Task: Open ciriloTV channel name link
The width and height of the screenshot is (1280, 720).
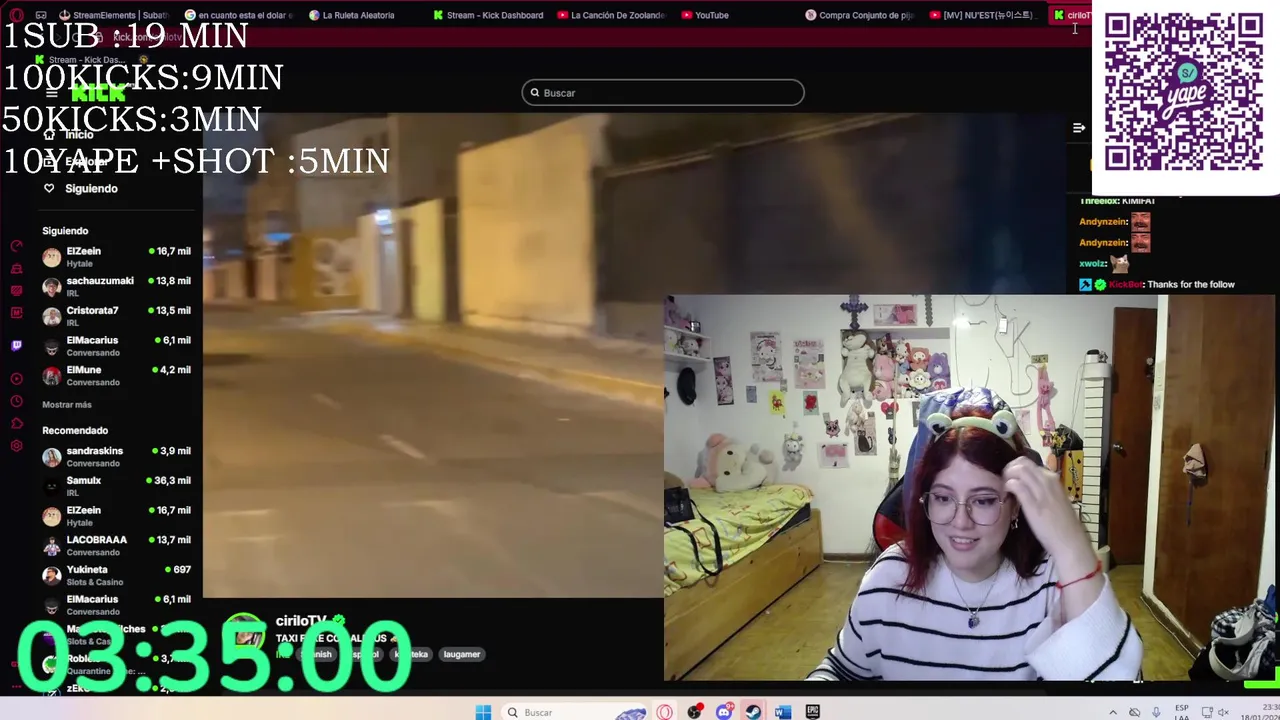Action: click(x=301, y=621)
